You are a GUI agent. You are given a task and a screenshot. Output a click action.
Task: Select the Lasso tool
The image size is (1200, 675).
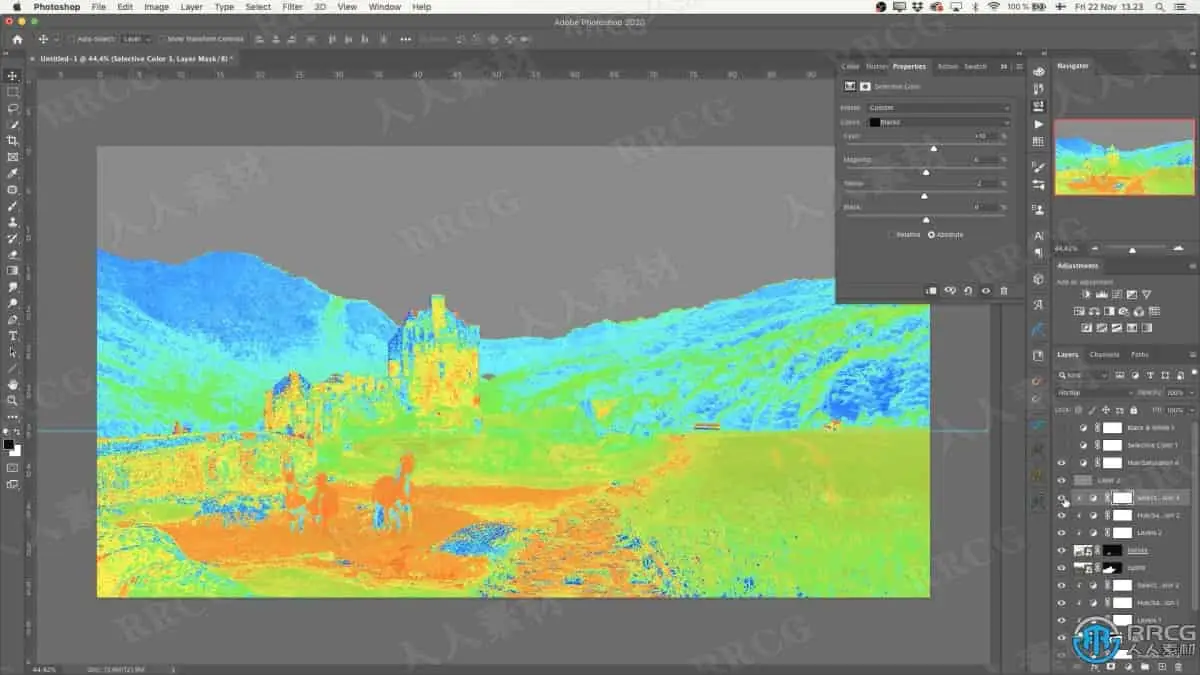coord(12,108)
